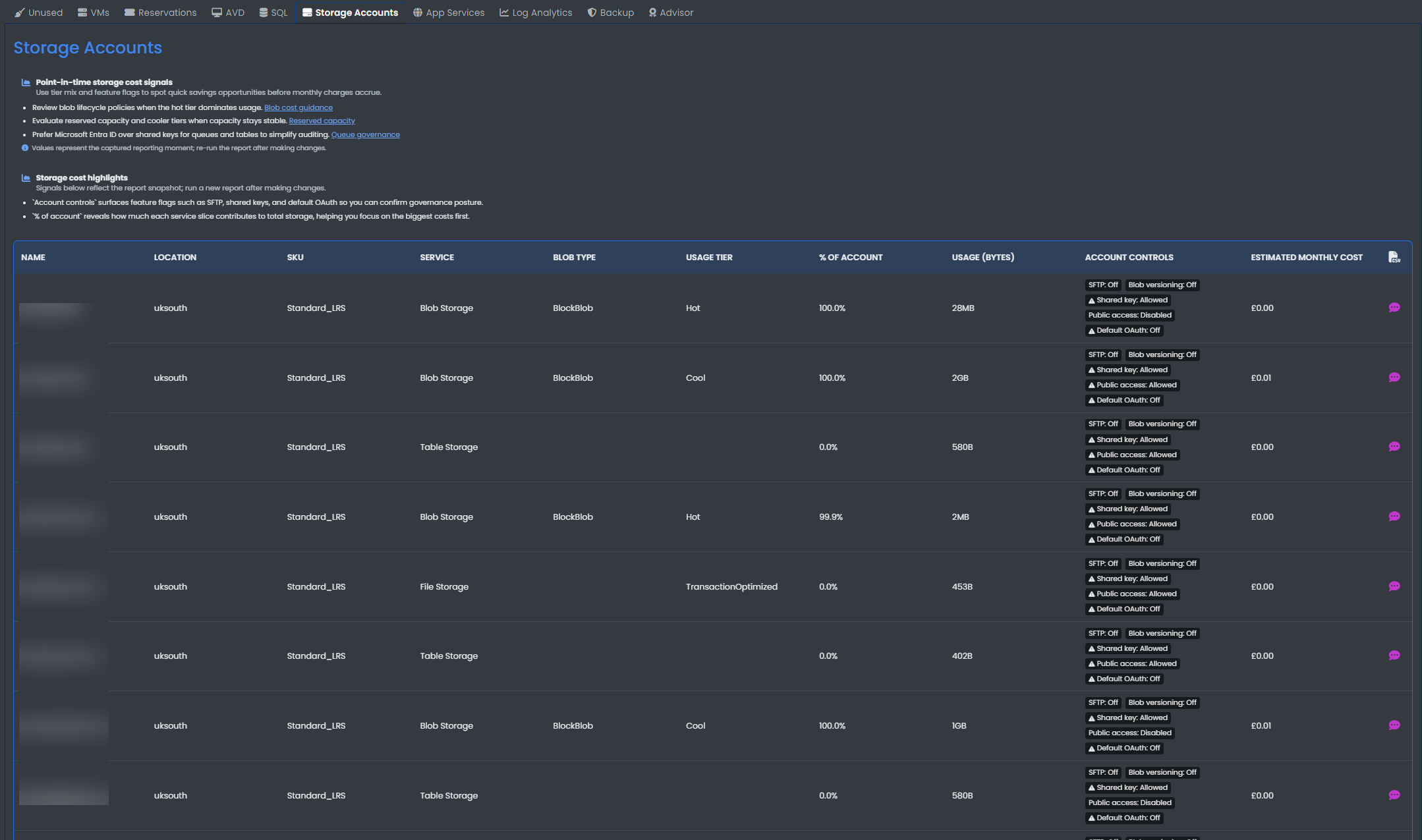Click the 453B usage value
This screenshot has width=1422, height=840.
[962, 586]
